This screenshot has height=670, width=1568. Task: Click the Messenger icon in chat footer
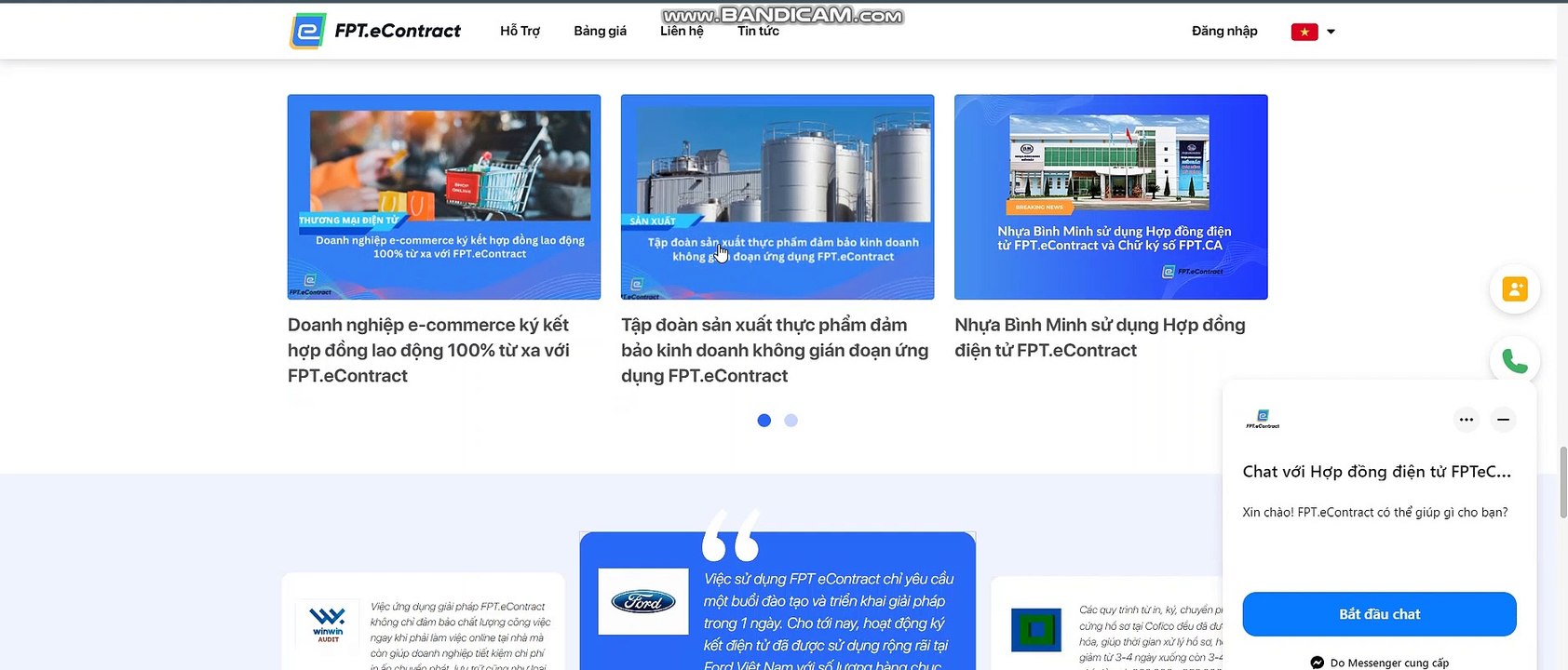tap(1317, 663)
